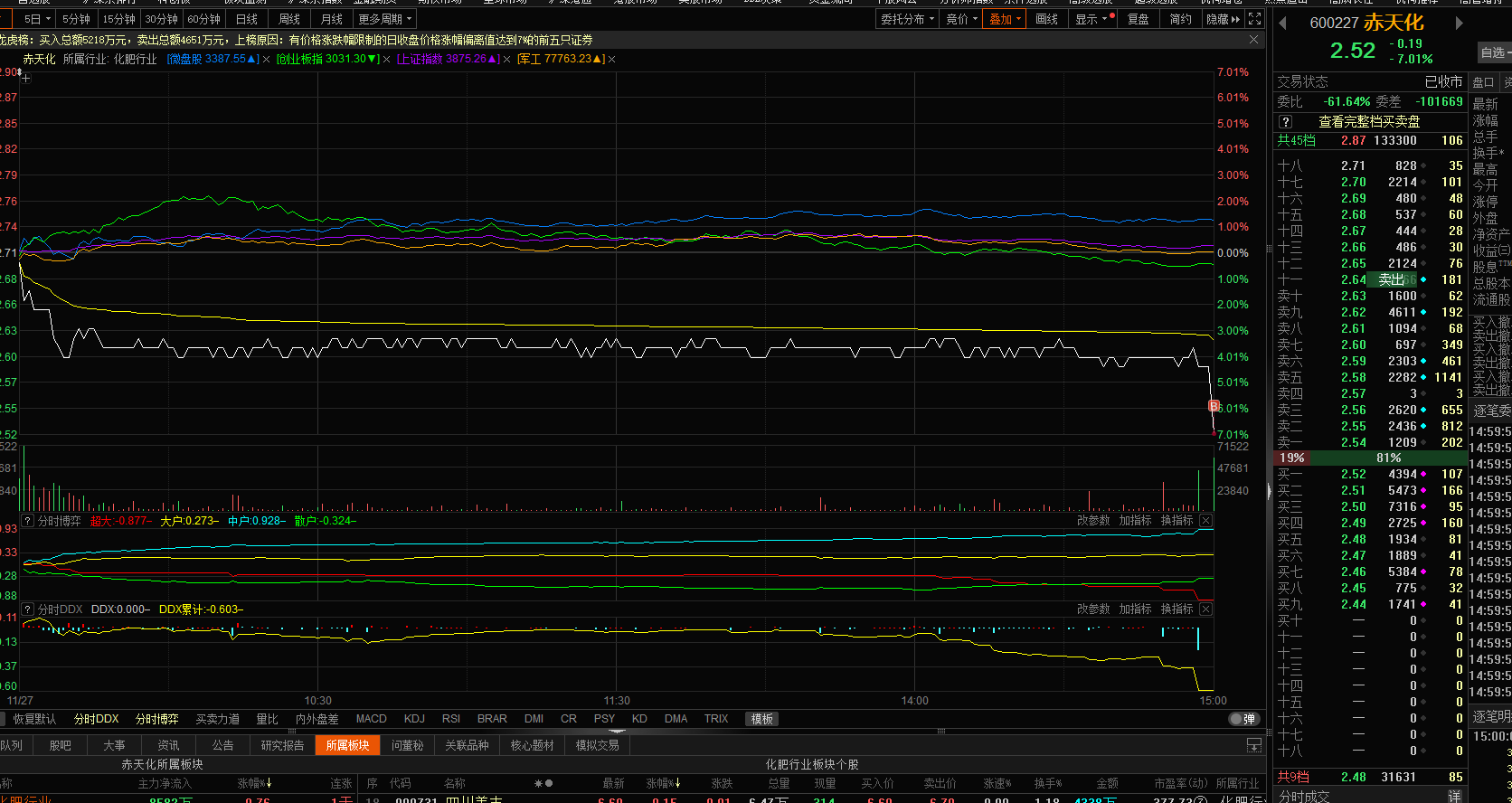Select 恢复默认 indicator option
Viewport: 1512px width, 803px height.
34,719
